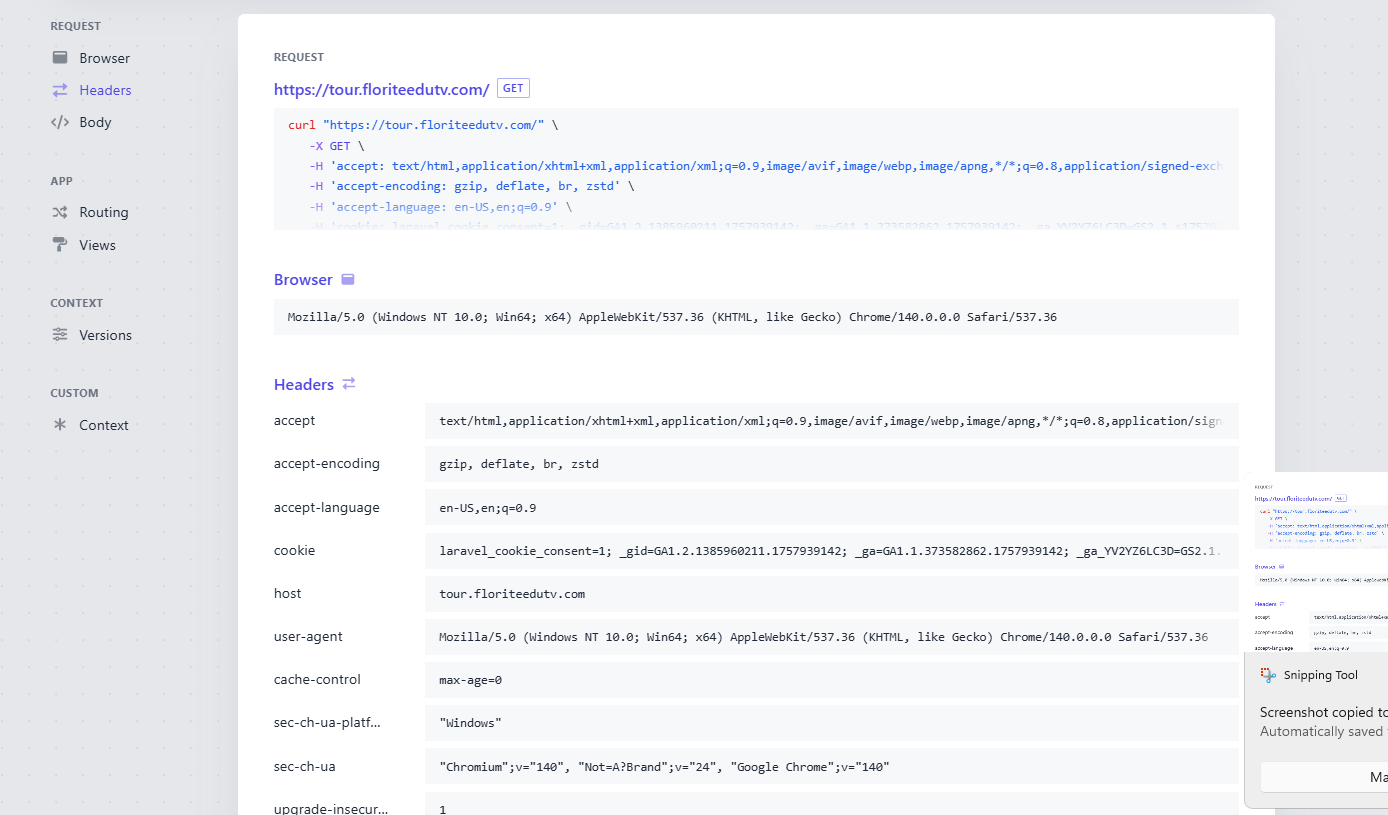Click the Body code brackets icon

60,122
